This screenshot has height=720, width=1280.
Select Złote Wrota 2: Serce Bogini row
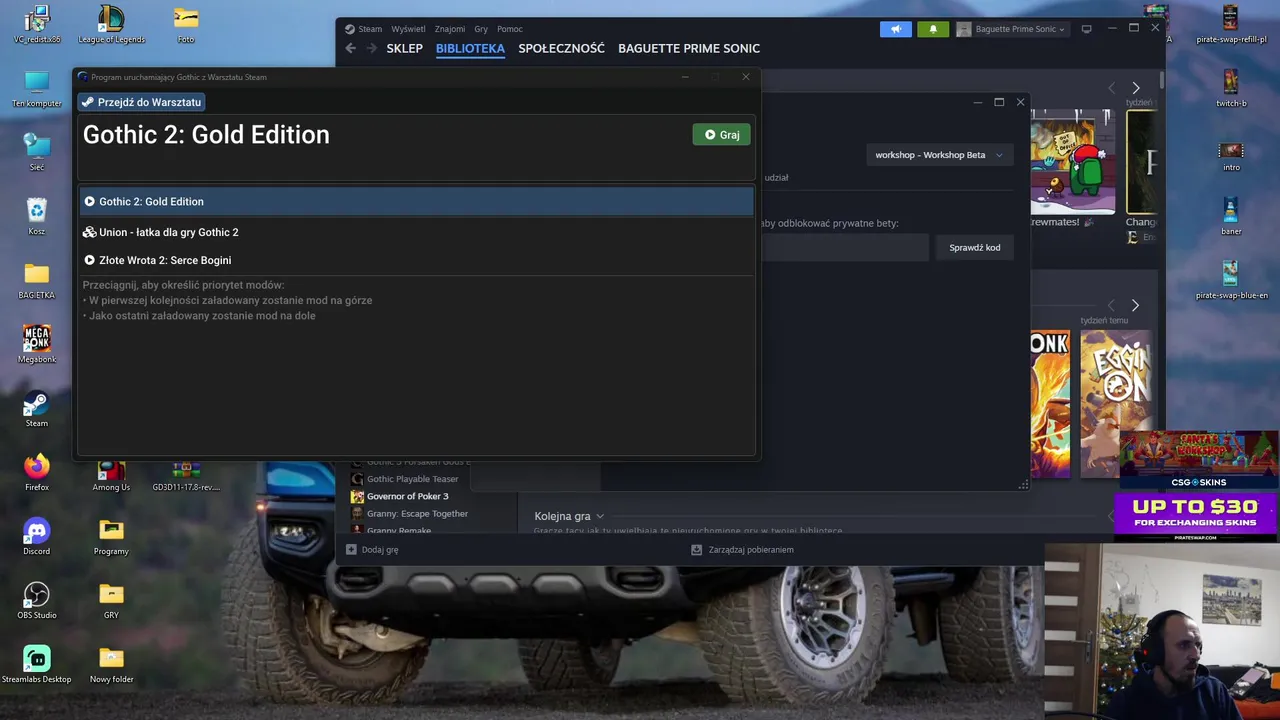coord(416,260)
